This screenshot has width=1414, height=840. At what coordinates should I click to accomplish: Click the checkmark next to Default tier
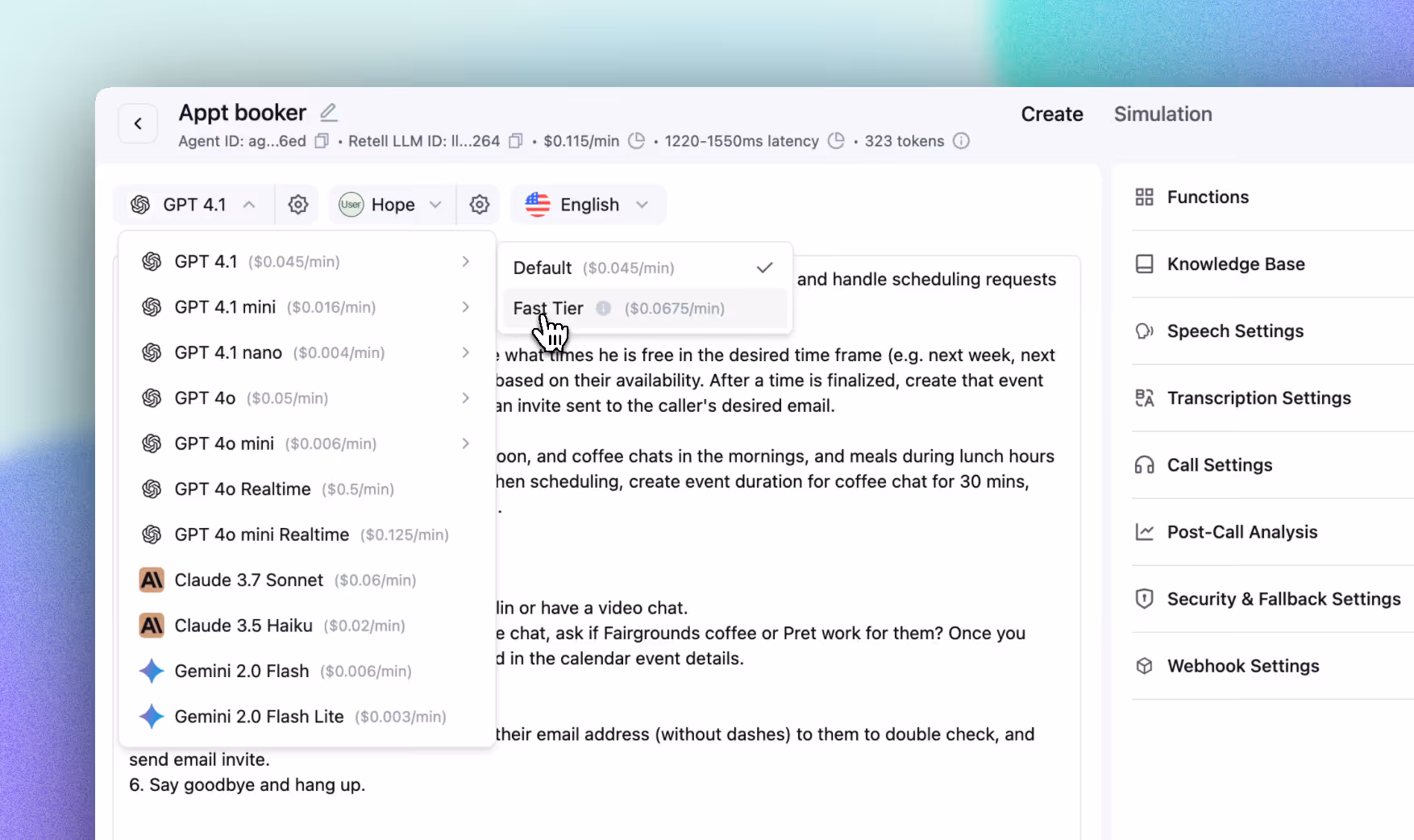(x=765, y=268)
